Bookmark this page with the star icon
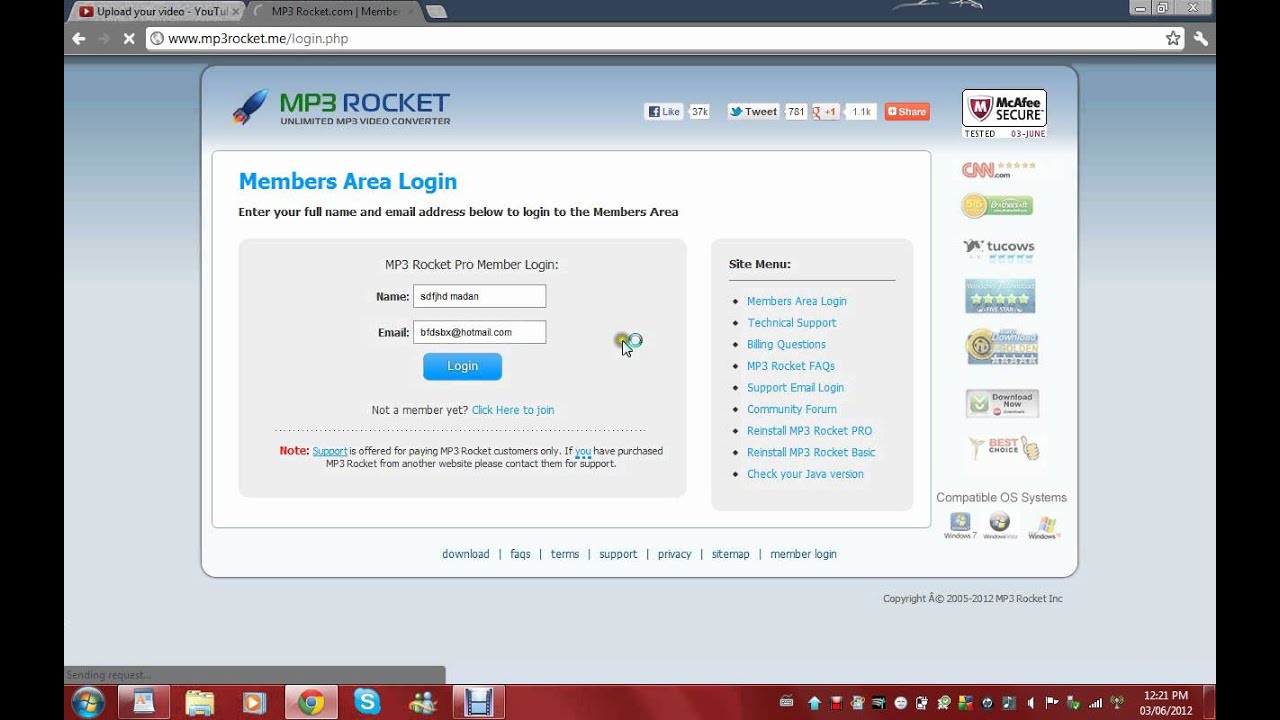The height and width of the screenshot is (720, 1280). (1173, 38)
